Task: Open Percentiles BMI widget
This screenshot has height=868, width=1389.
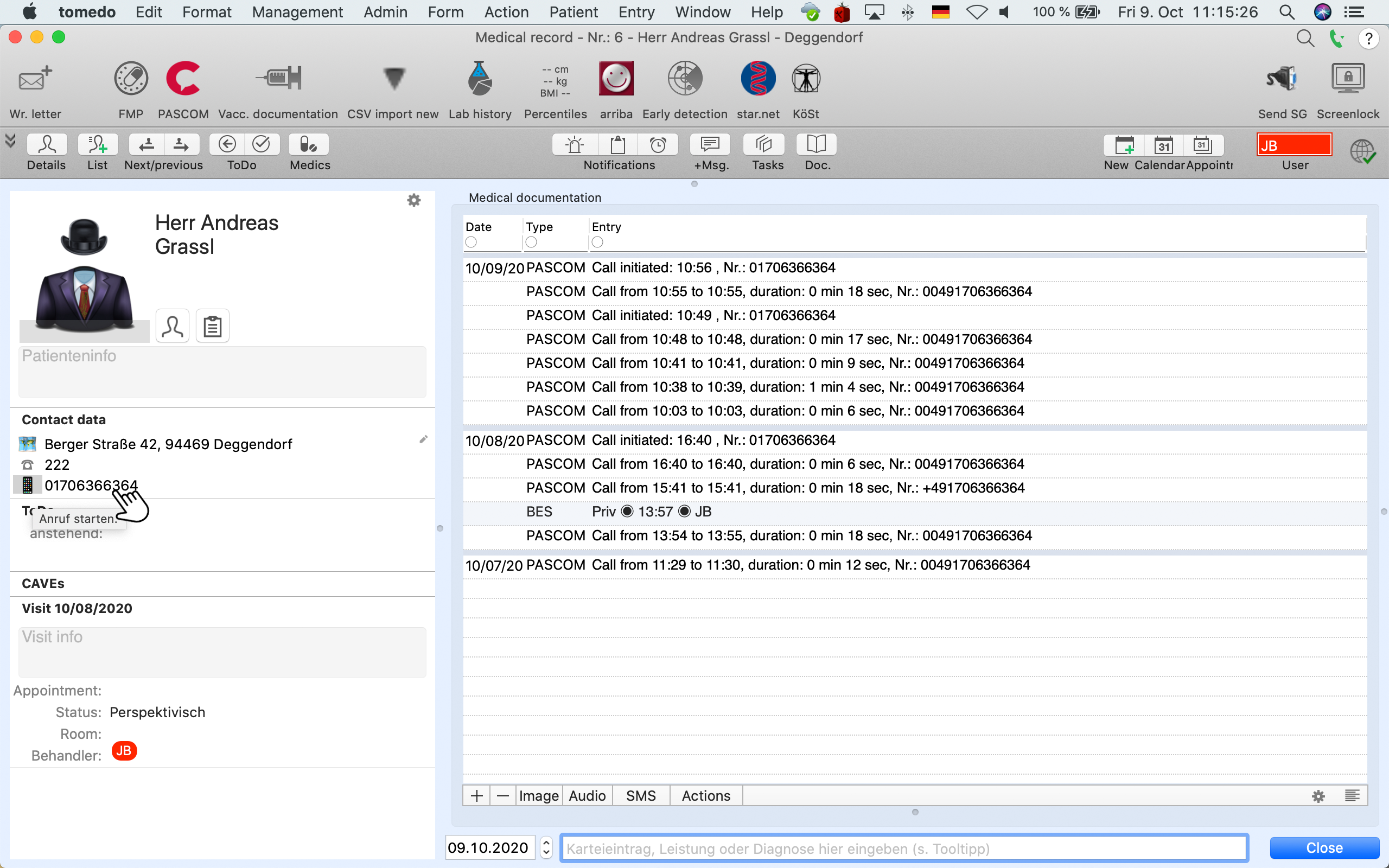Action: coord(555,81)
